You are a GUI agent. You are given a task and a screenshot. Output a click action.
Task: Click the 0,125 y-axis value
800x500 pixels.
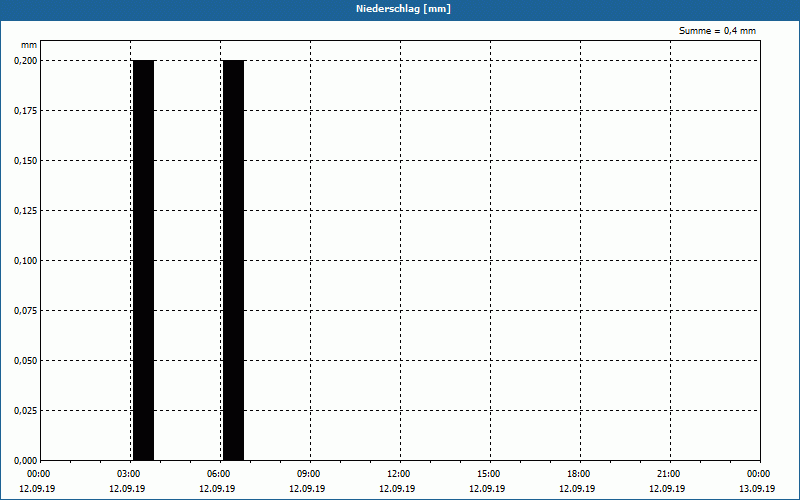26,211
